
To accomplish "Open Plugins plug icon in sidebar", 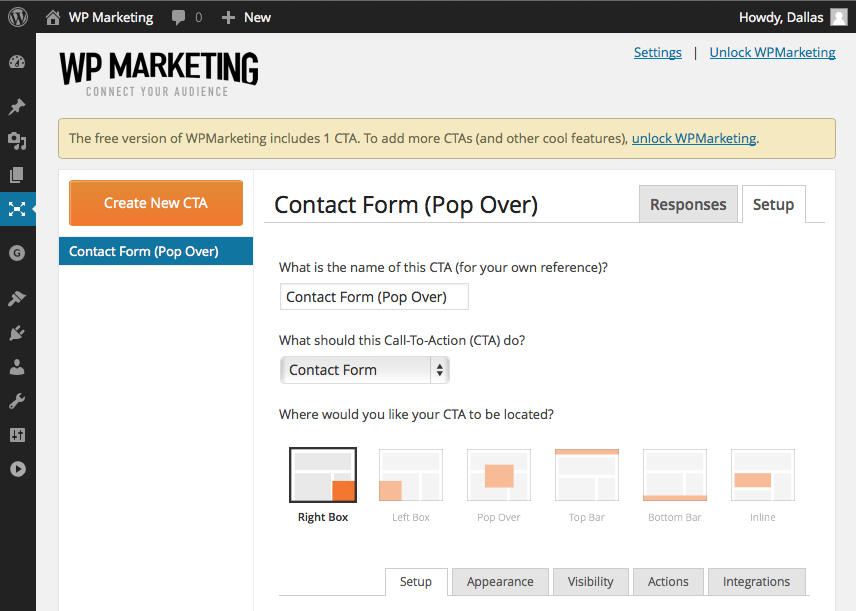I will 17,333.
